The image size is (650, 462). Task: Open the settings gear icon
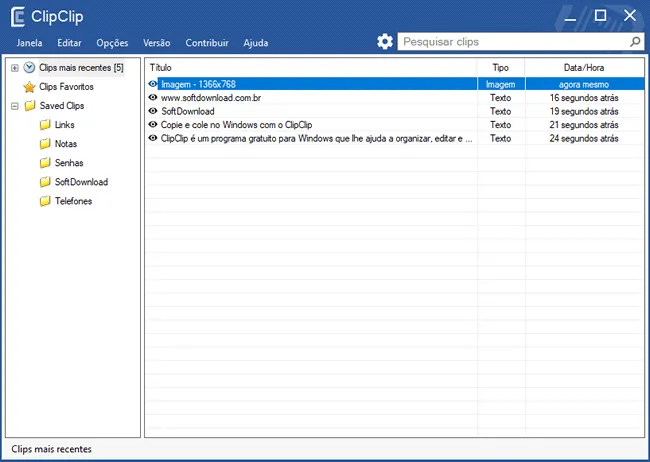(385, 41)
